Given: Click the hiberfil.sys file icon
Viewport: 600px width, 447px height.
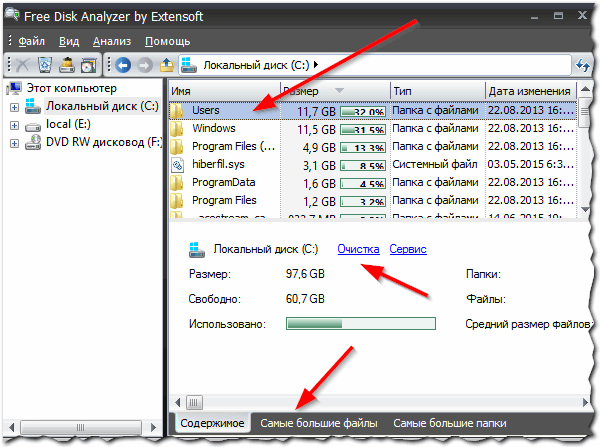Looking at the screenshot, I should click(177, 165).
